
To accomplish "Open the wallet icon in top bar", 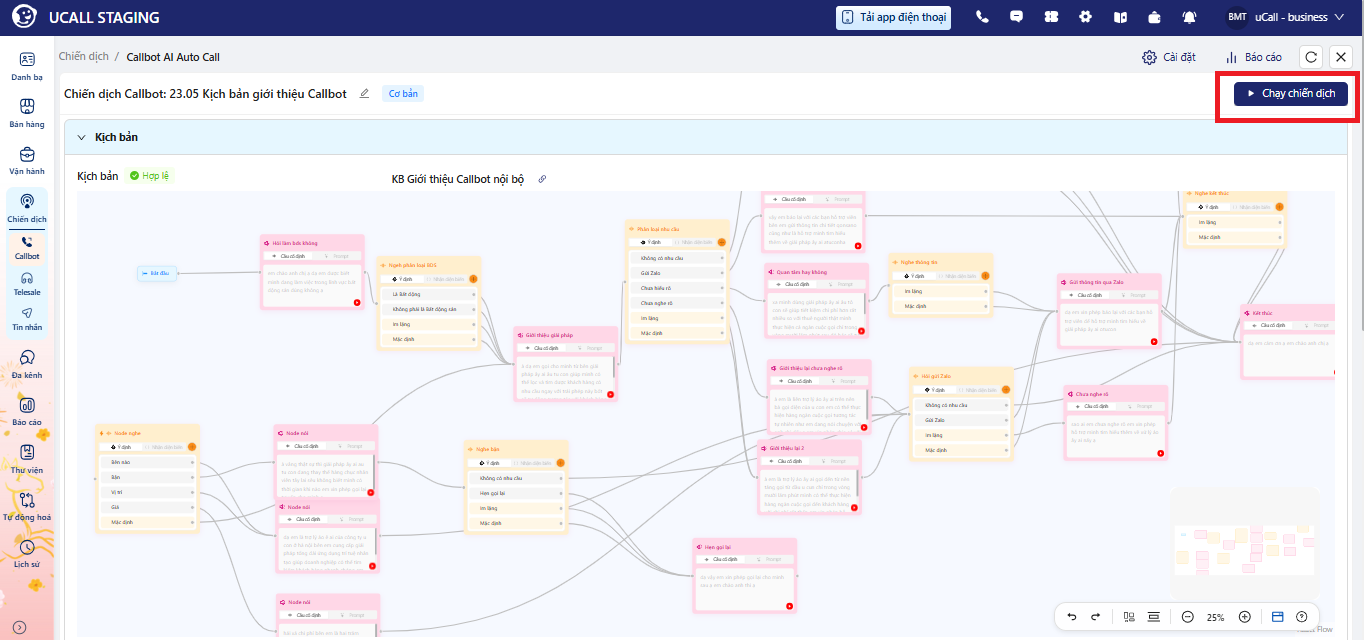I will 1155,17.
